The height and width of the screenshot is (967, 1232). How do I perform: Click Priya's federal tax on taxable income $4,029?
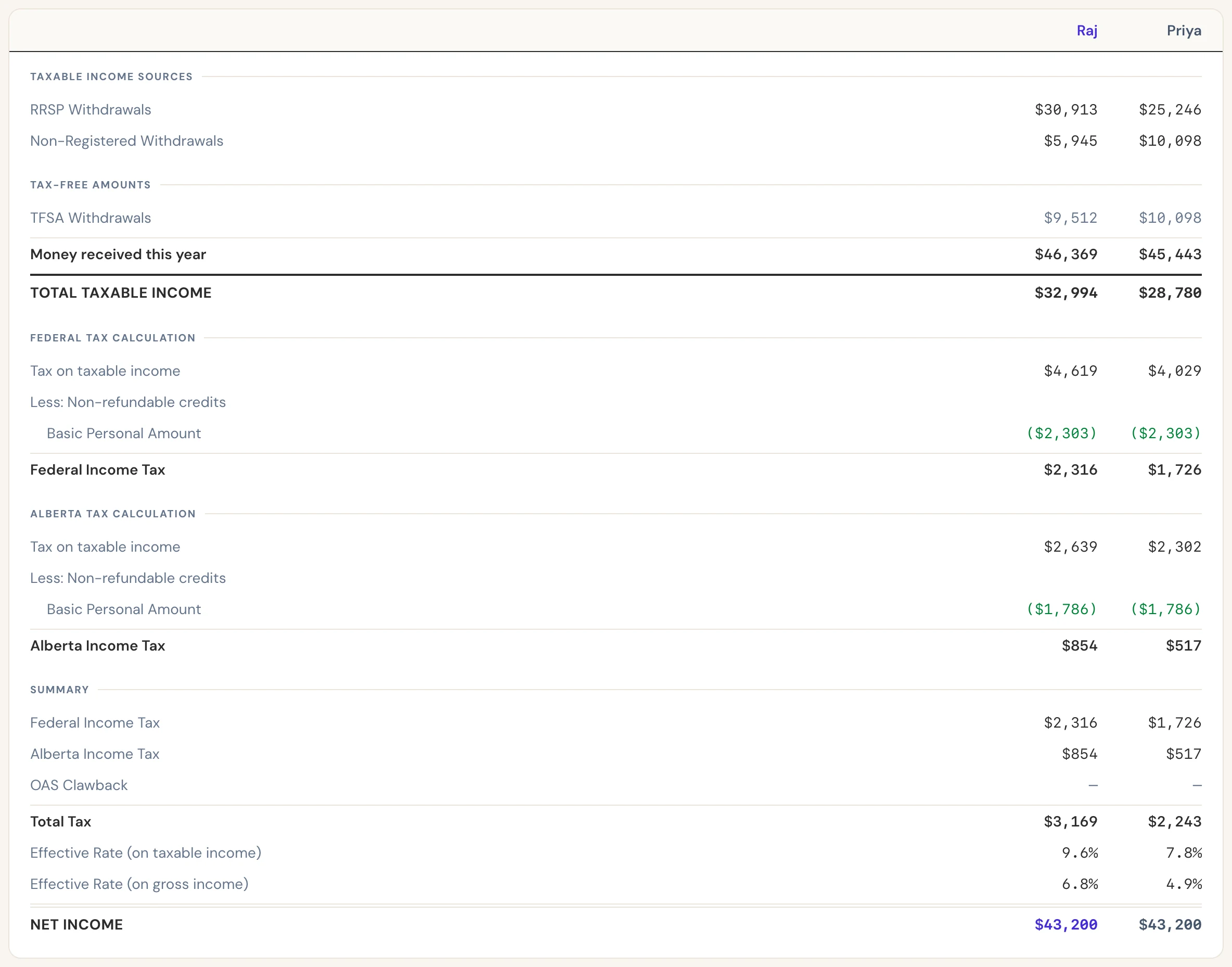pos(1174,371)
